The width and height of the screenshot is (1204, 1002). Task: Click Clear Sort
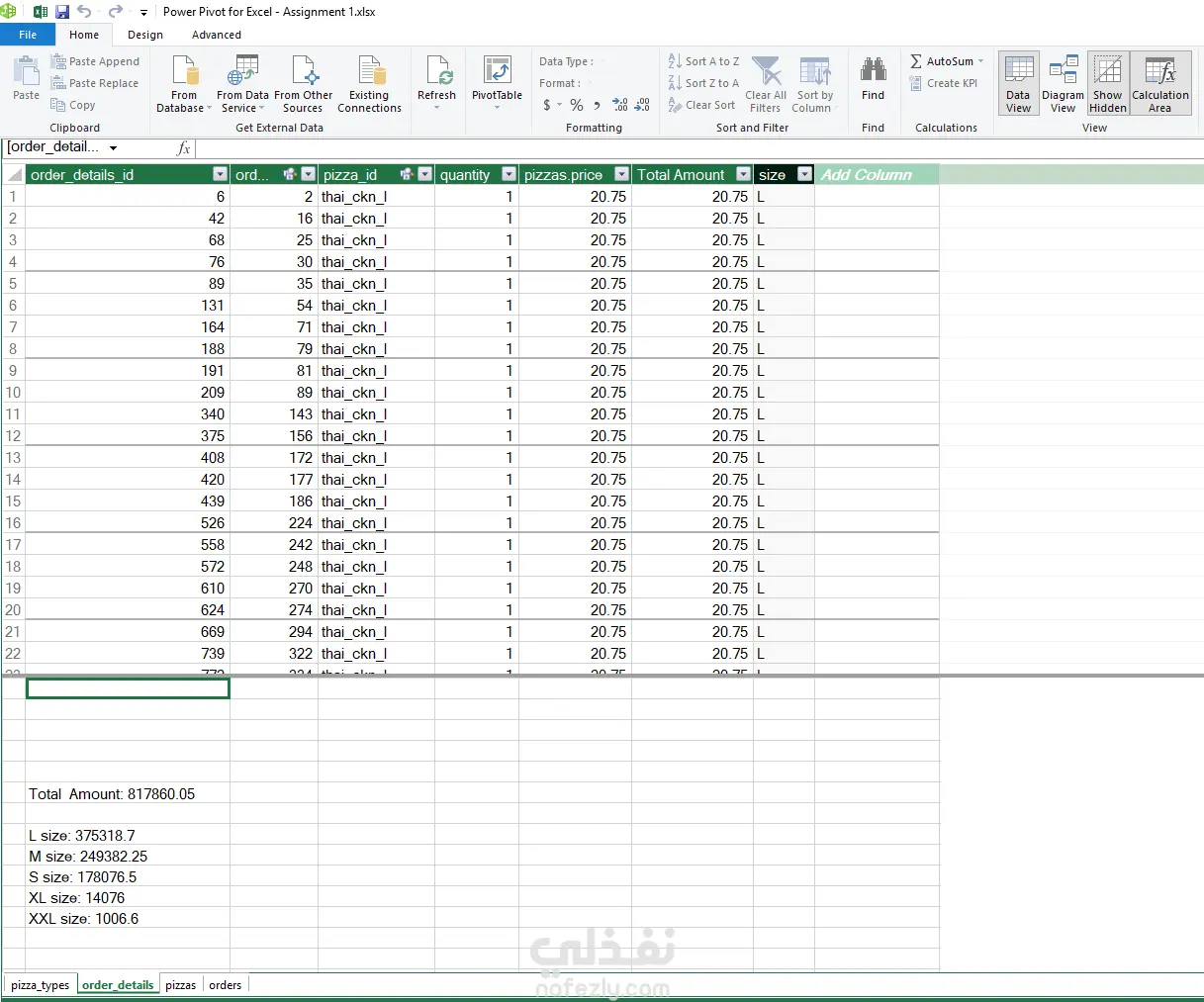(x=701, y=105)
